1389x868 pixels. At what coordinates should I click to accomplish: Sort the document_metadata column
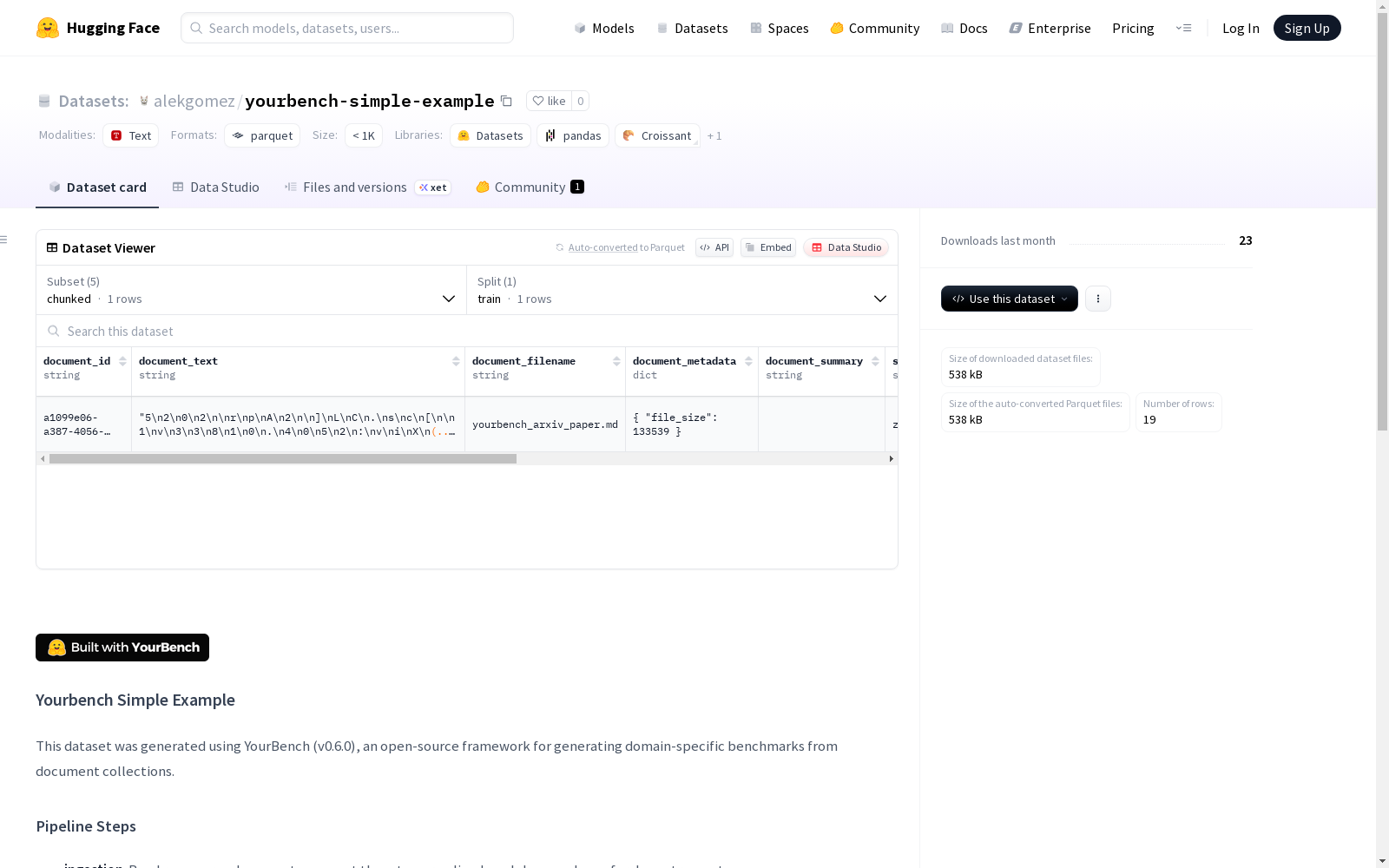click(x=748, y=361)
